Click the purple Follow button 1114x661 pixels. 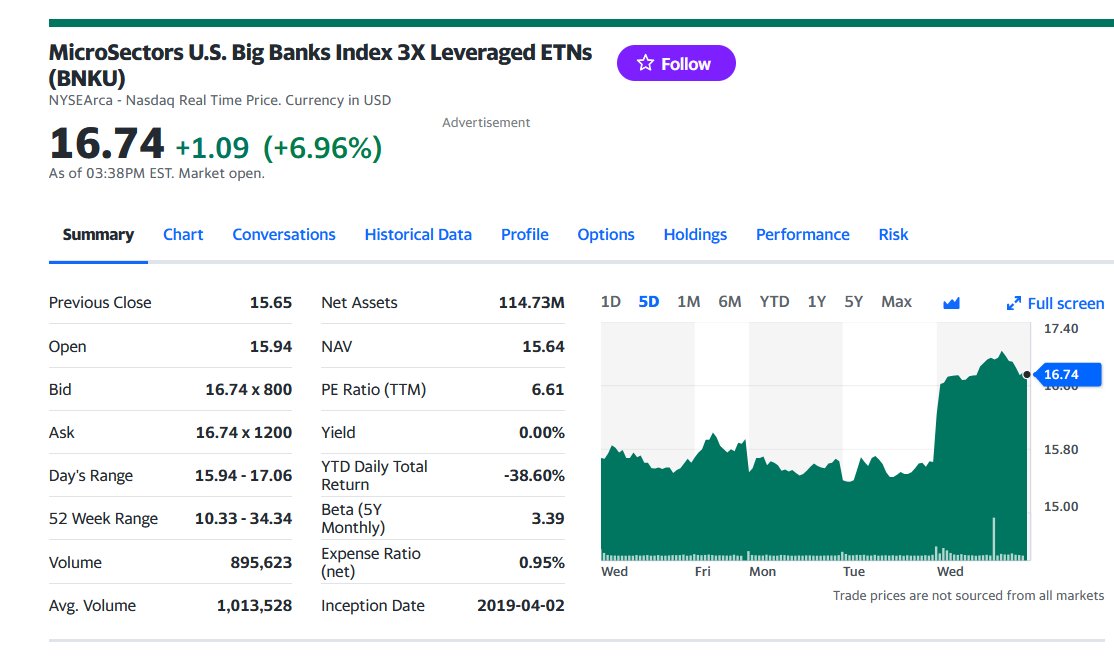tap(676, 63)
